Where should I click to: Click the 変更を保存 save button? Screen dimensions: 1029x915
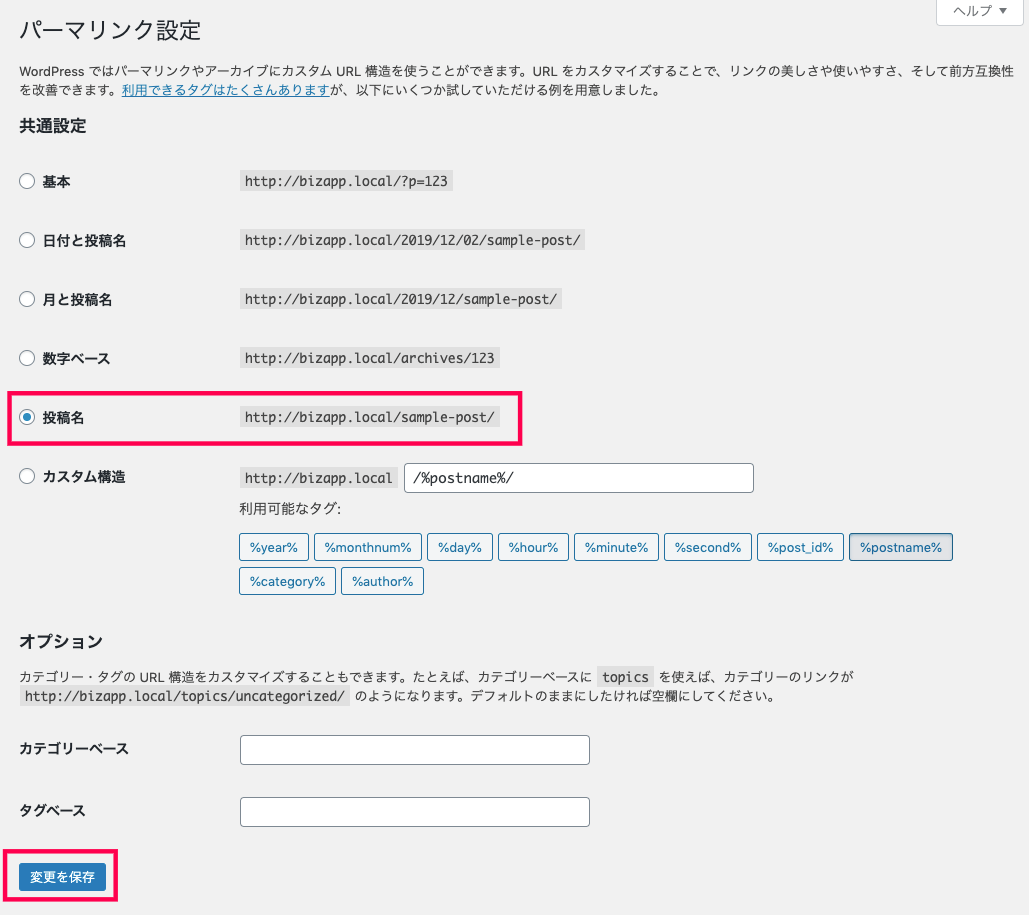(x=62, y=877)
